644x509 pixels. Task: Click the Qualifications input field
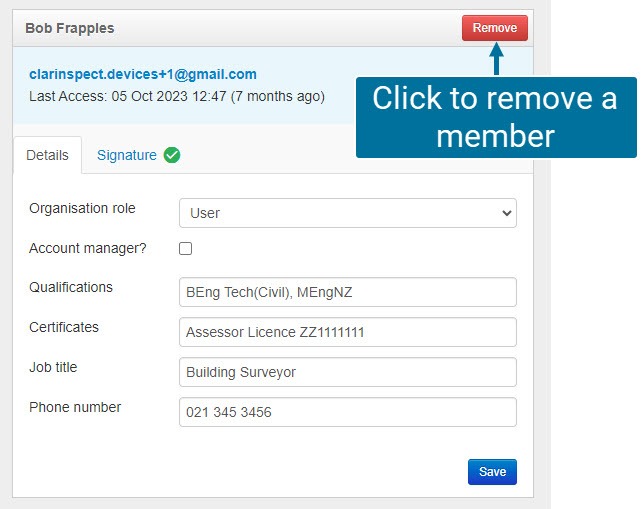(347, 292)
